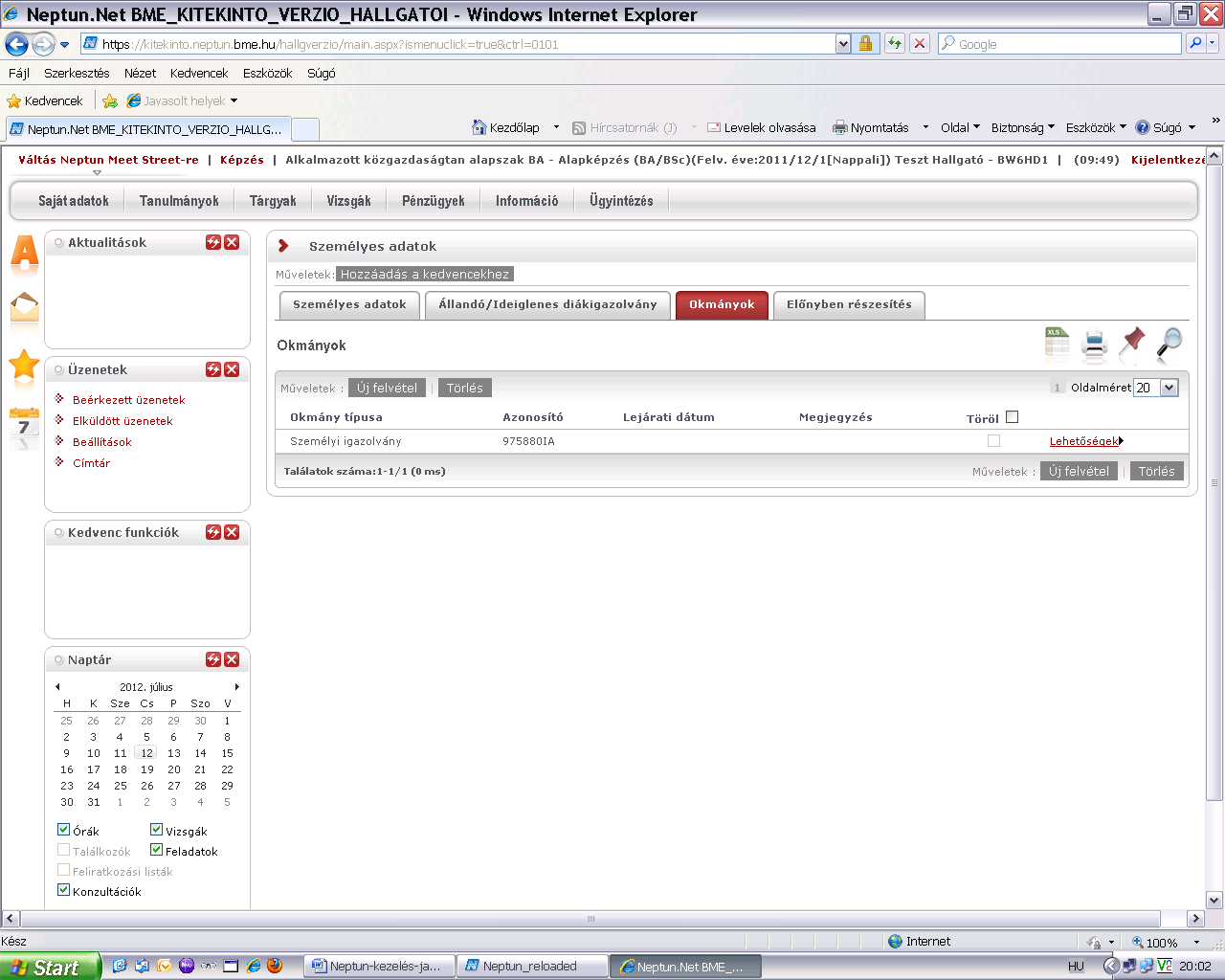Viewport: 1225px width, 980px height.
Task: Click the browser Forward button
Action: (x=43, y=44)
